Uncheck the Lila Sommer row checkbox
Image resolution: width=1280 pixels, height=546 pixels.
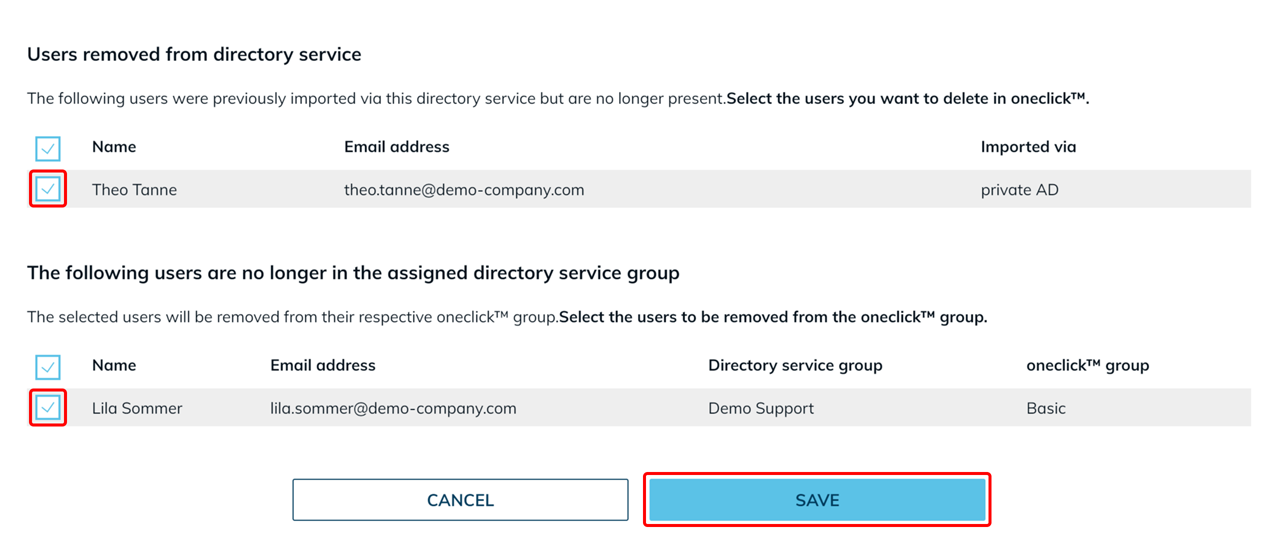tap(48, 408)
